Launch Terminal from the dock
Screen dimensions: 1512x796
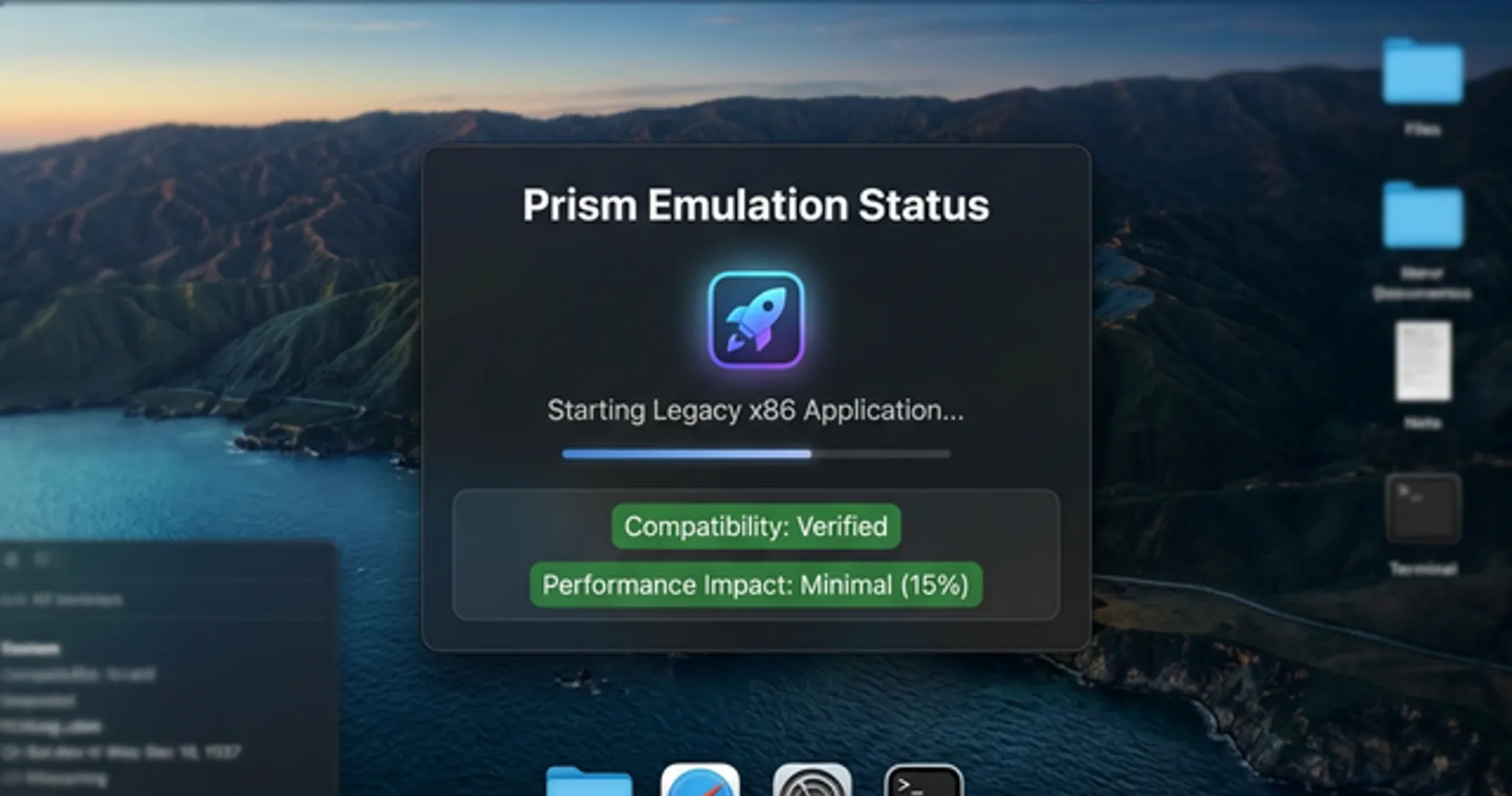(924, 780)
